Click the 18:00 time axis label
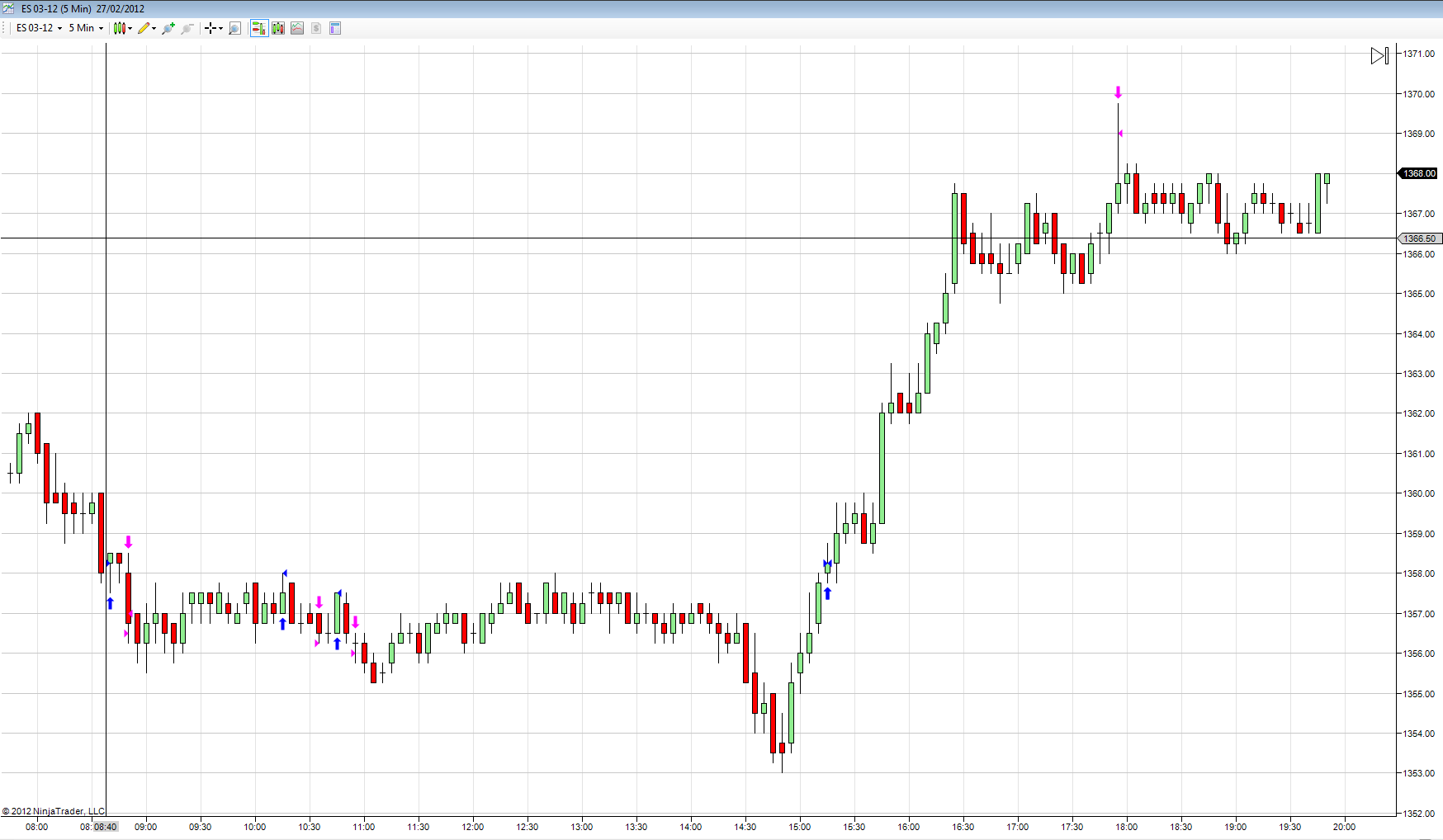Image resolution: width=1443 pixels, height=840 pixels. tap(1127, 827)
